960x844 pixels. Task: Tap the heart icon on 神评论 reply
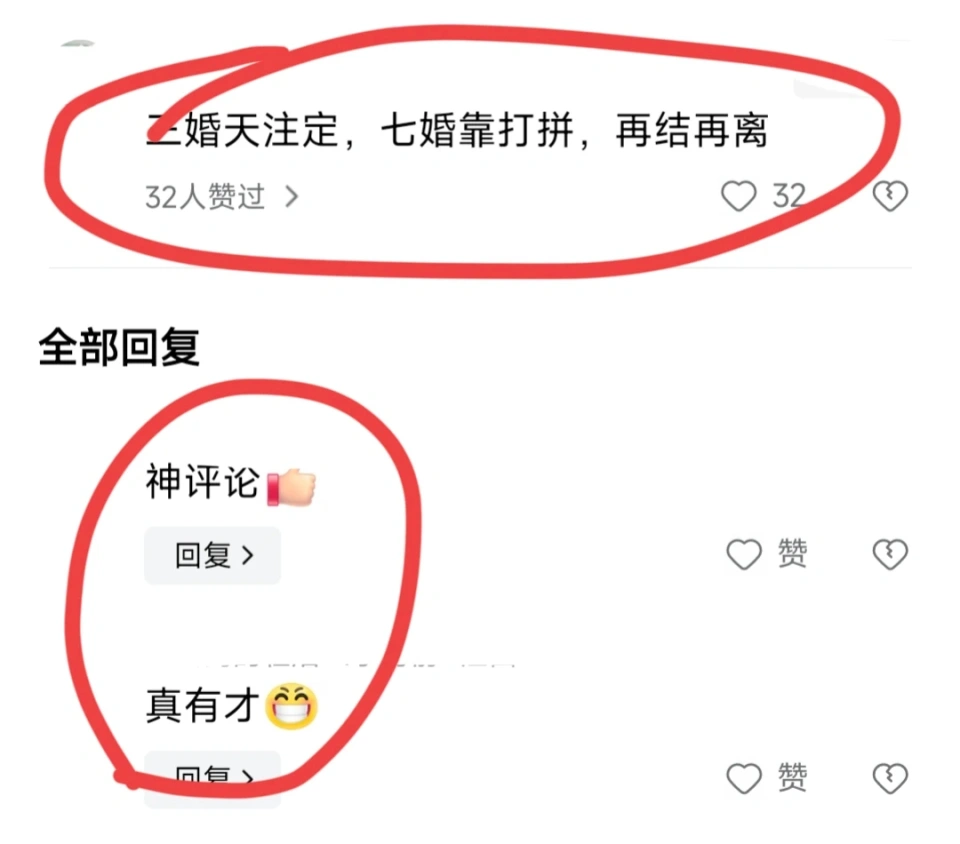coord(744,555)
